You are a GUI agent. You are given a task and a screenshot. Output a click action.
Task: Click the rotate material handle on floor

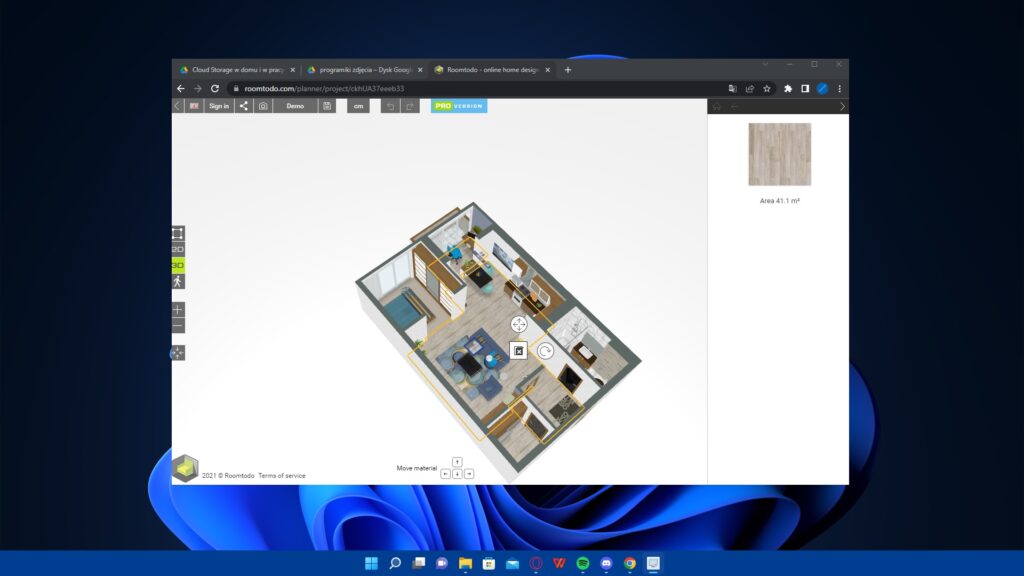[545, 351]
